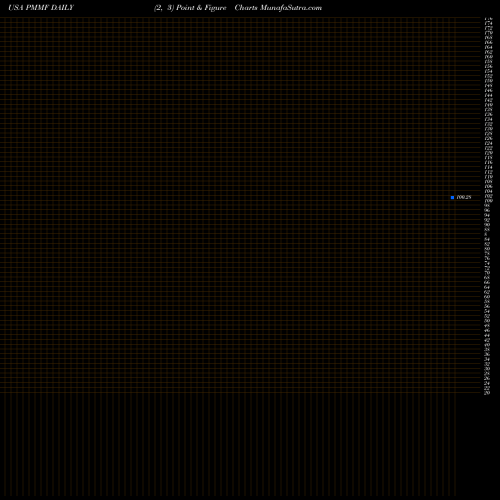Click the 100 price axis label

point(488,201)
